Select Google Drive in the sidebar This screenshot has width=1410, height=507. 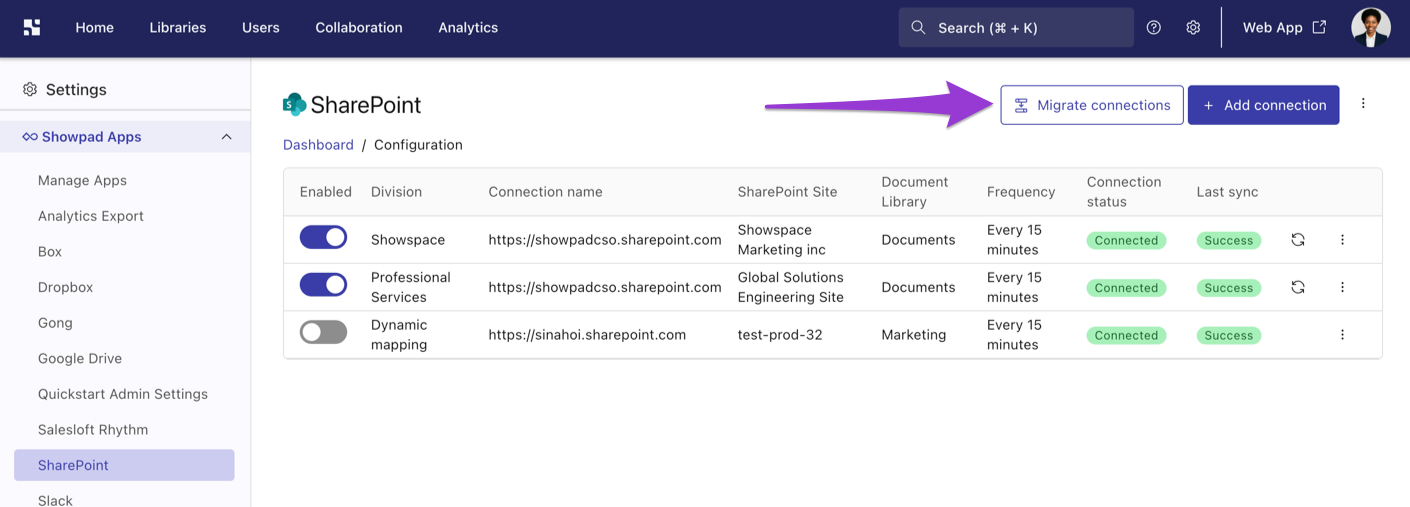coord(80,358)
